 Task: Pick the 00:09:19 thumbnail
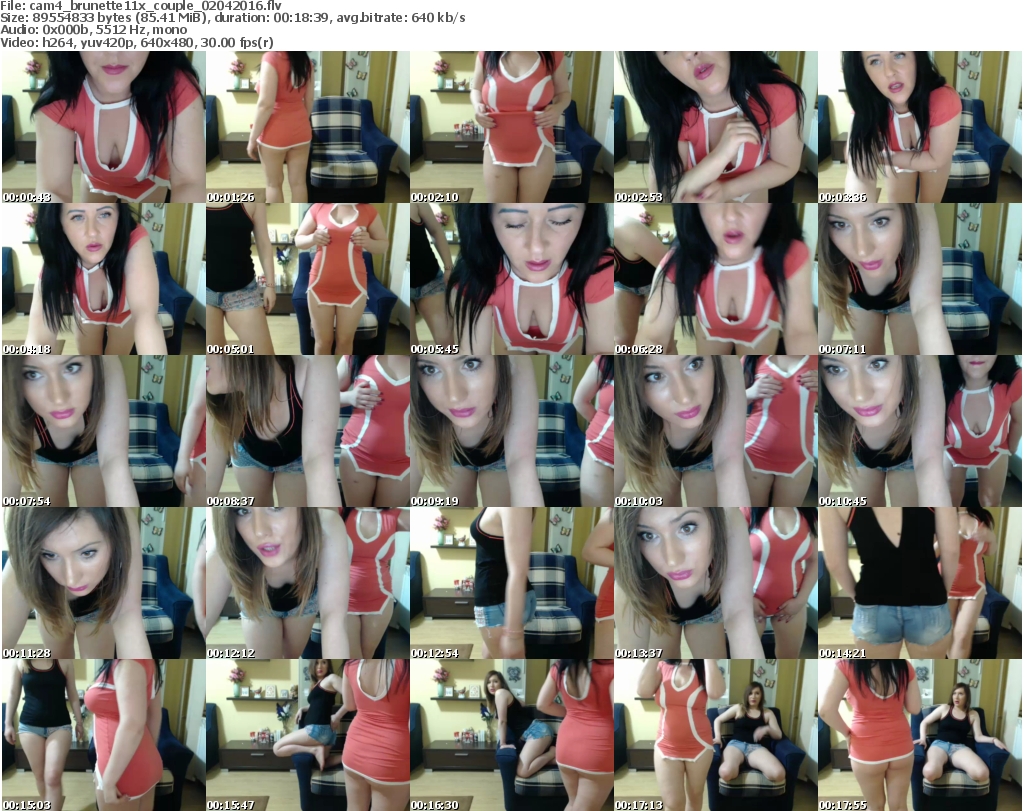pyautogui.click(x=511, y=431)
